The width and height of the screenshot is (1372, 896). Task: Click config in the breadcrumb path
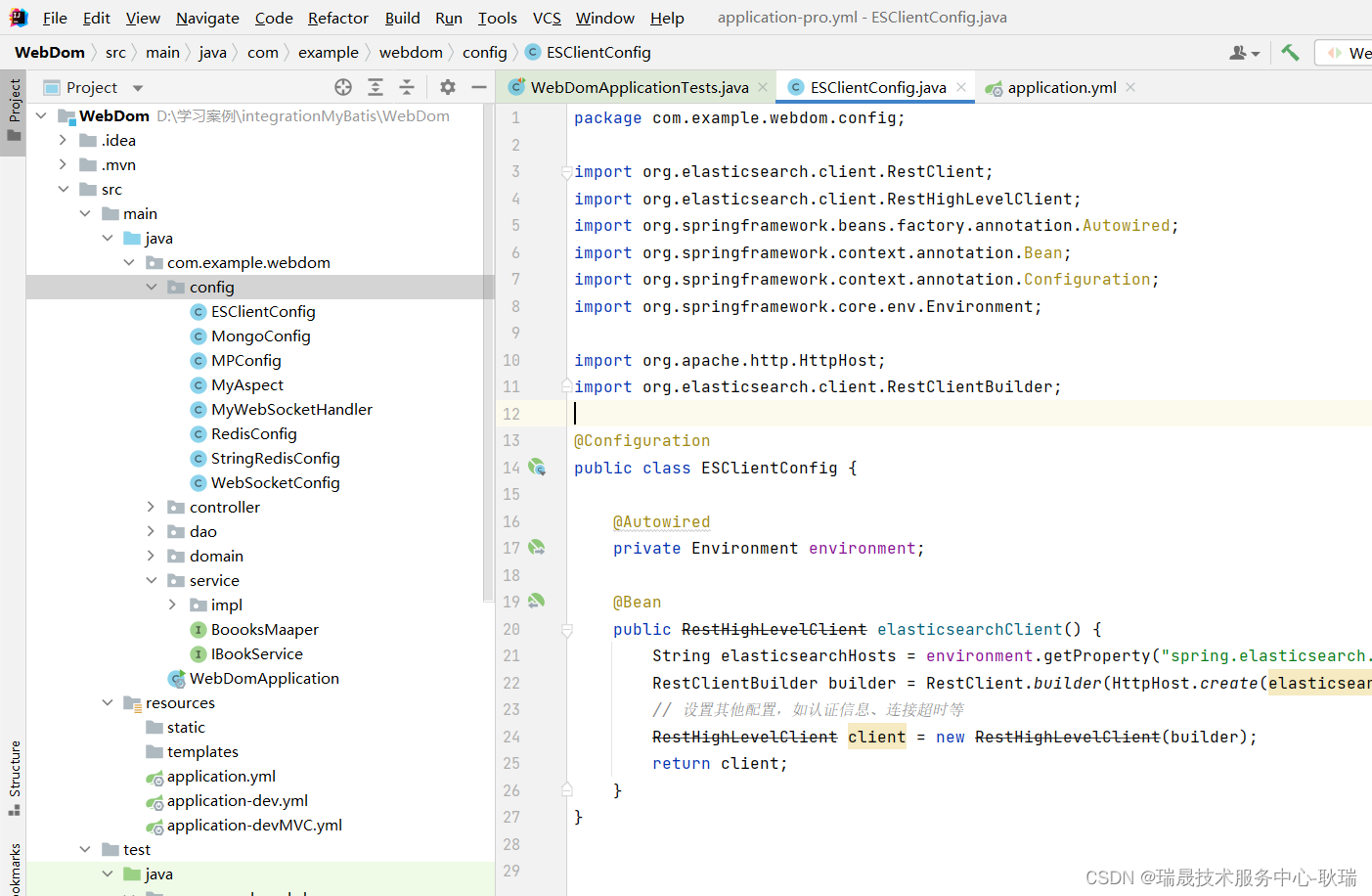tap(485, 53)
